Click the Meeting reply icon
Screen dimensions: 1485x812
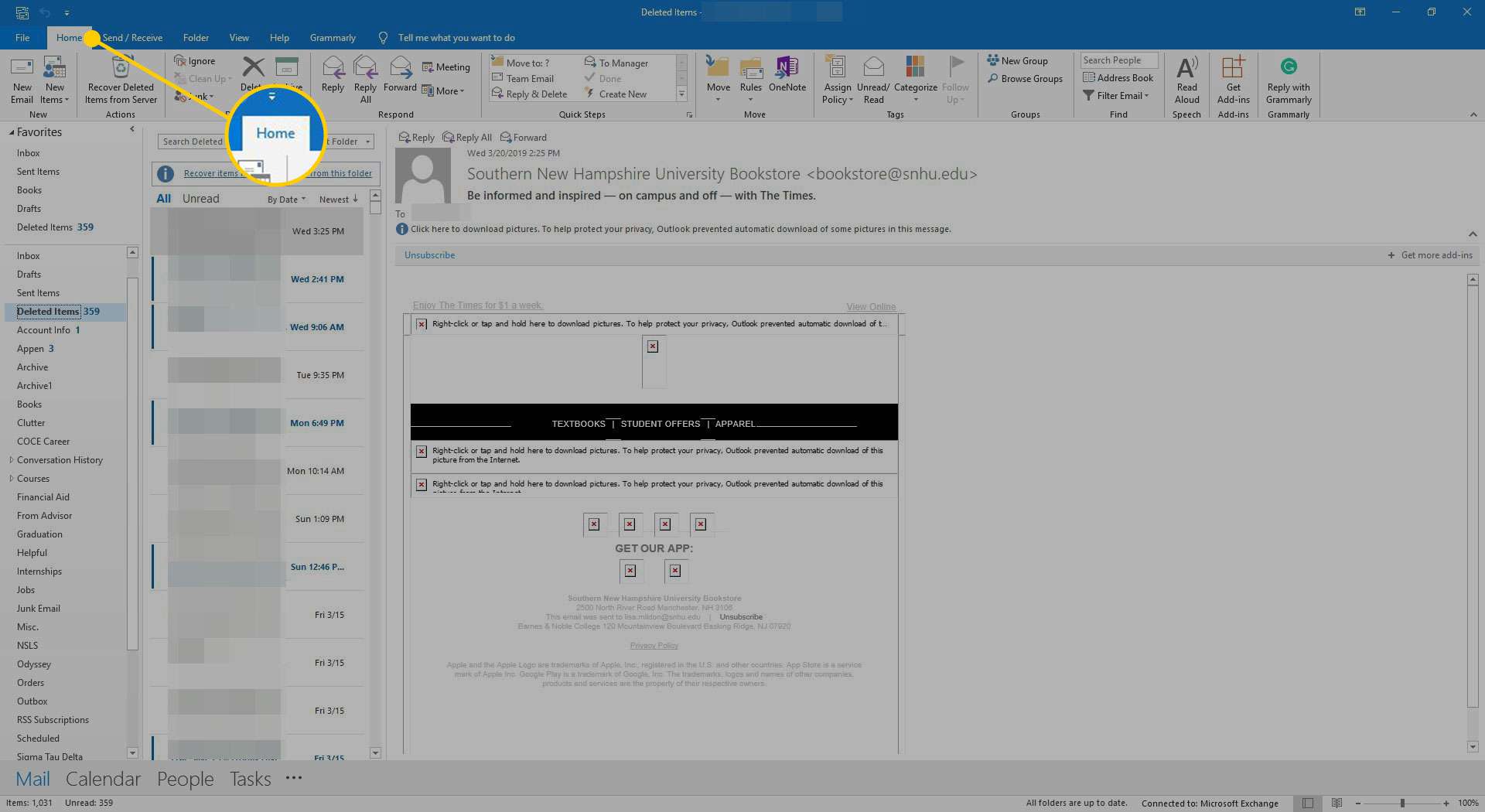(428, 67)
